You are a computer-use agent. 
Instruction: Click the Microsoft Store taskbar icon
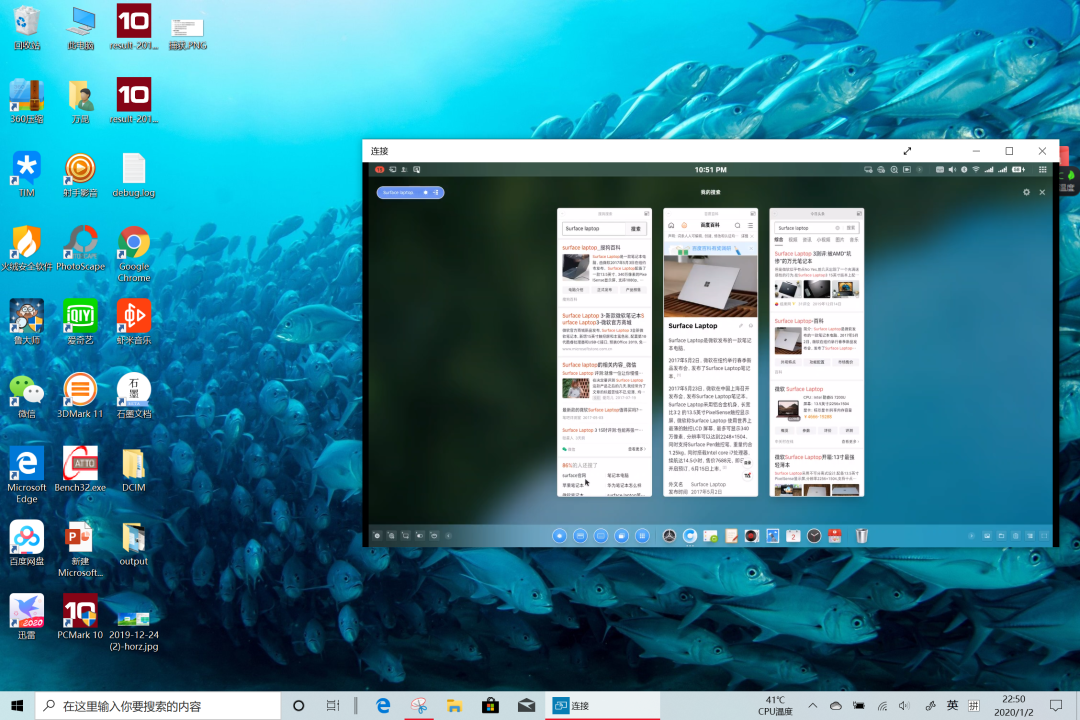coord(490,705)
